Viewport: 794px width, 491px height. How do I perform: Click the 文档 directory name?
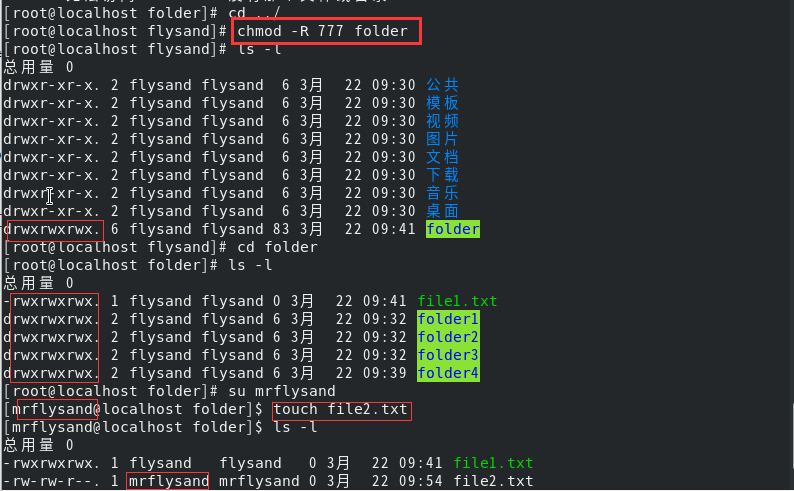(442, 157)
